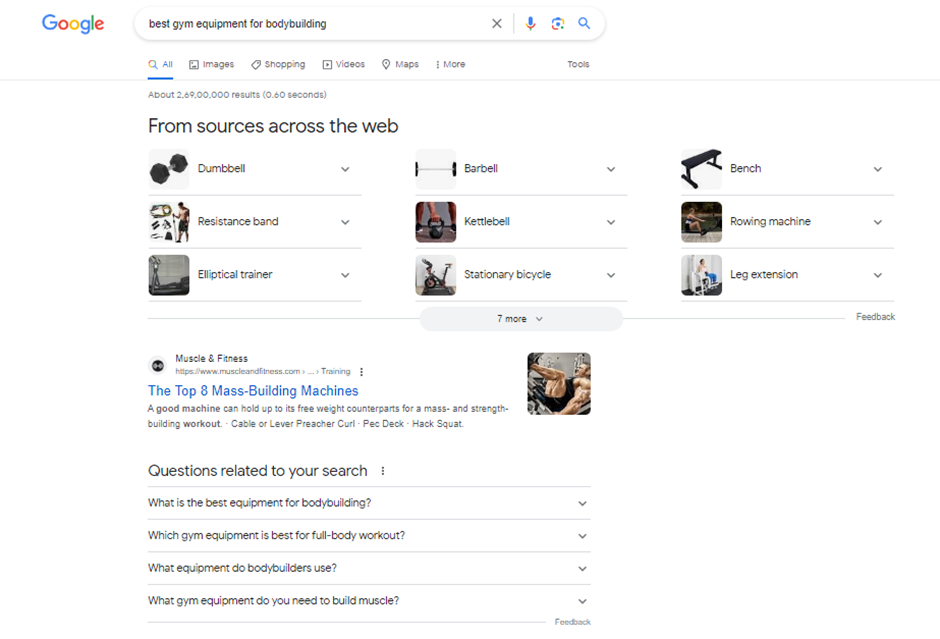Switch to the Shopping tab

(x=278, y=64)
